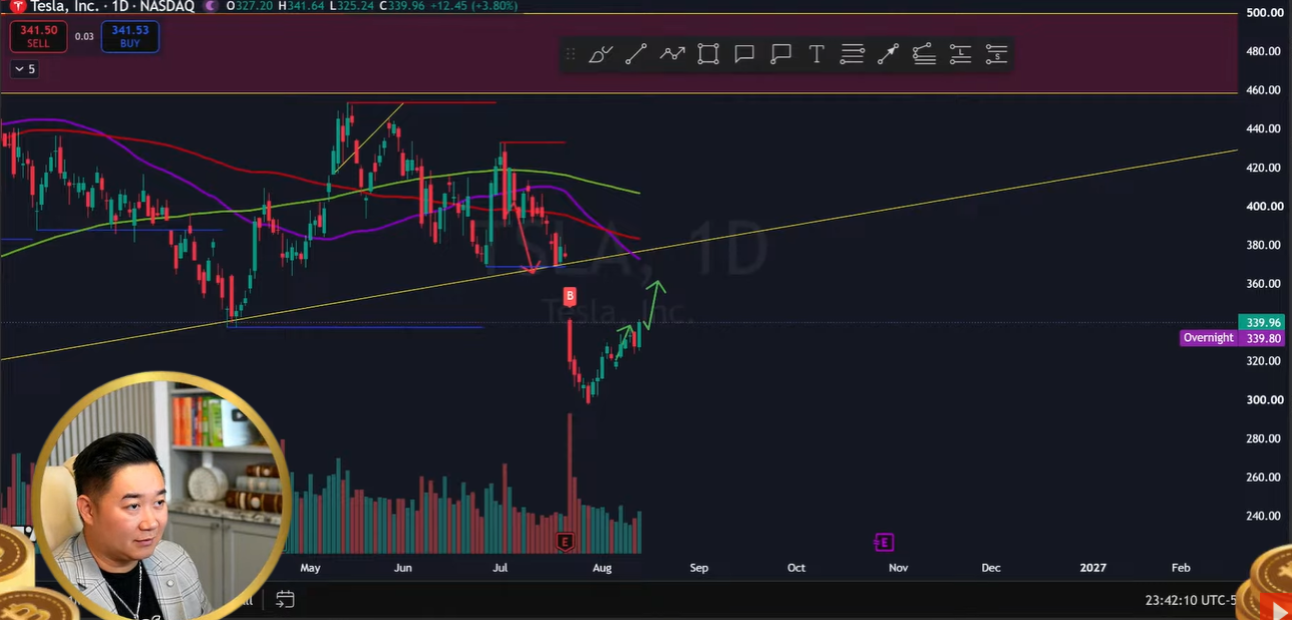Click the 341.50 SELL button
Image resolution: width=1292 pixels, height=620 pixels.
pyautogui.click(x=39, y=37)
